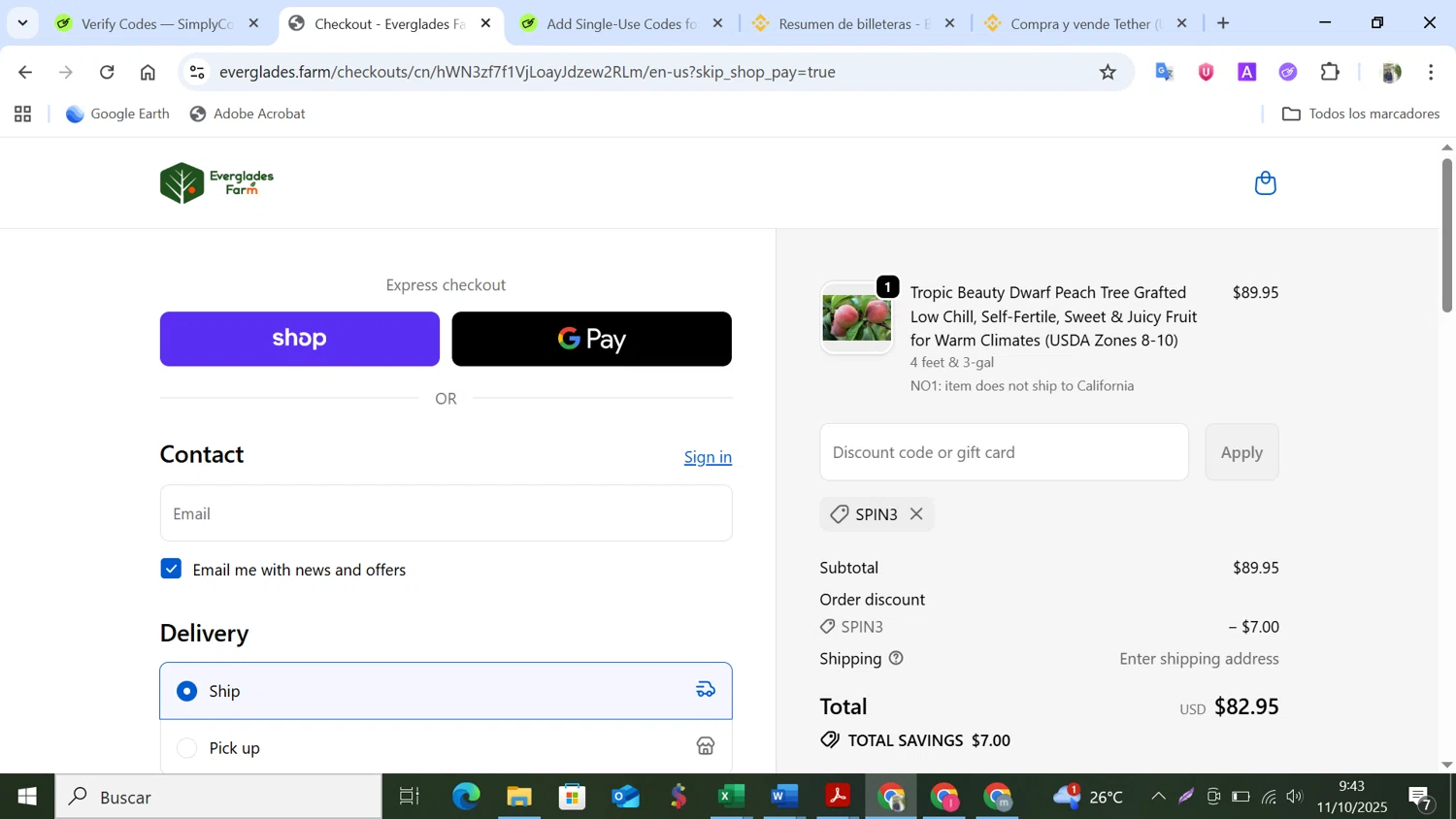The image size is (1456, 819).
Task: Open Excel from the taskbar
Action: (731, 797)
